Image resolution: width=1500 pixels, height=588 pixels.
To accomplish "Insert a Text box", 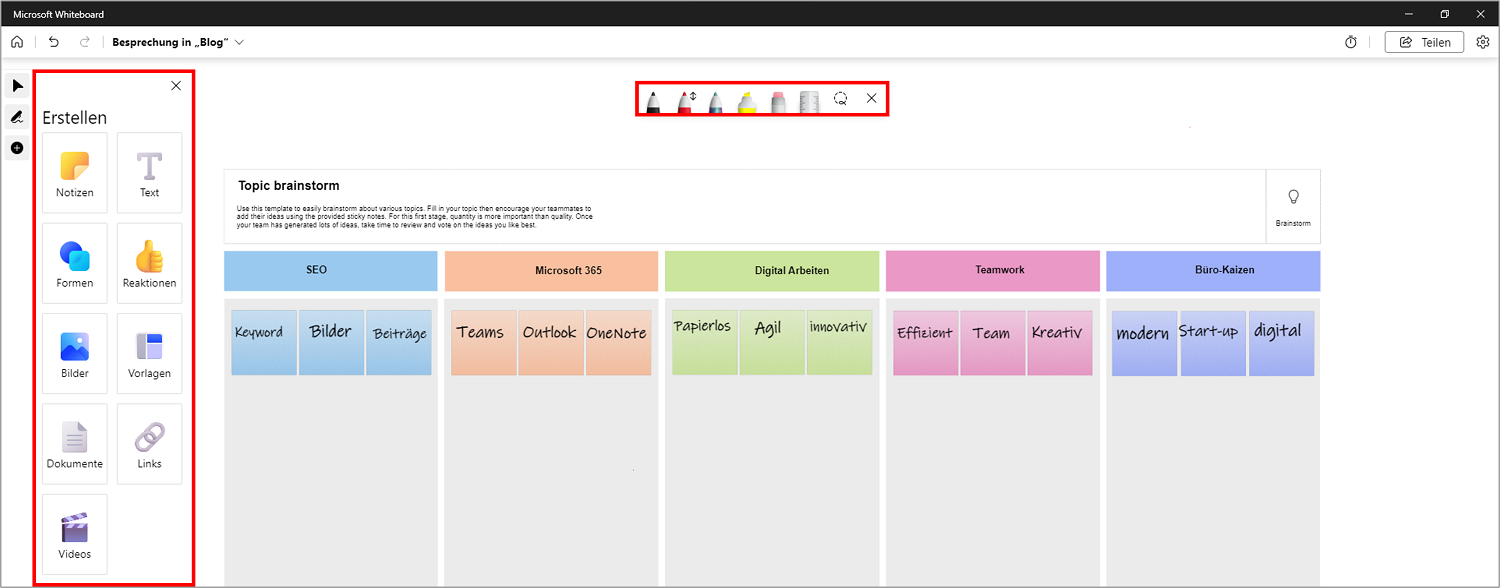I will coord(149,173).
